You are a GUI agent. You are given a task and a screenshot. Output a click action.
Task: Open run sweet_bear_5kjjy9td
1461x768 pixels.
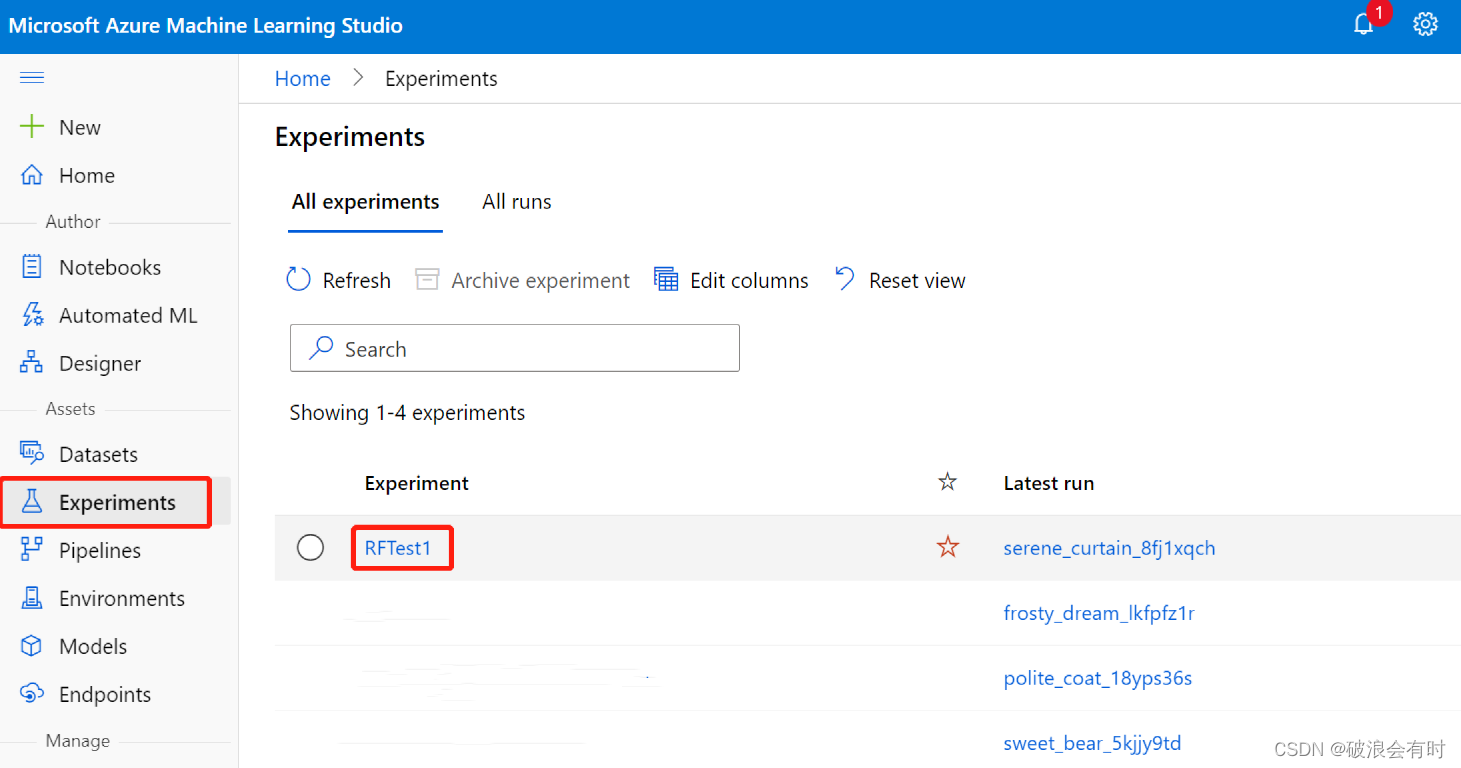tap(1093, 743)
